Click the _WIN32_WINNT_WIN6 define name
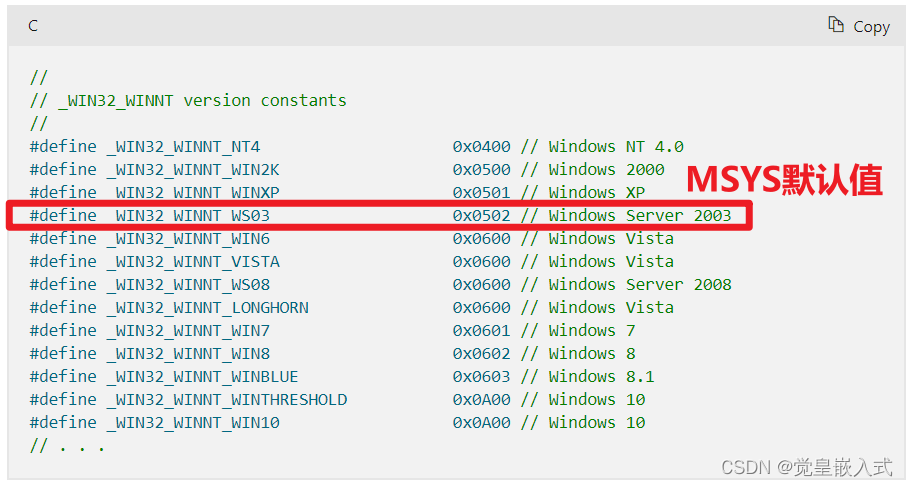Viewport: 908px width, 487px height. (x=189, y=239)
